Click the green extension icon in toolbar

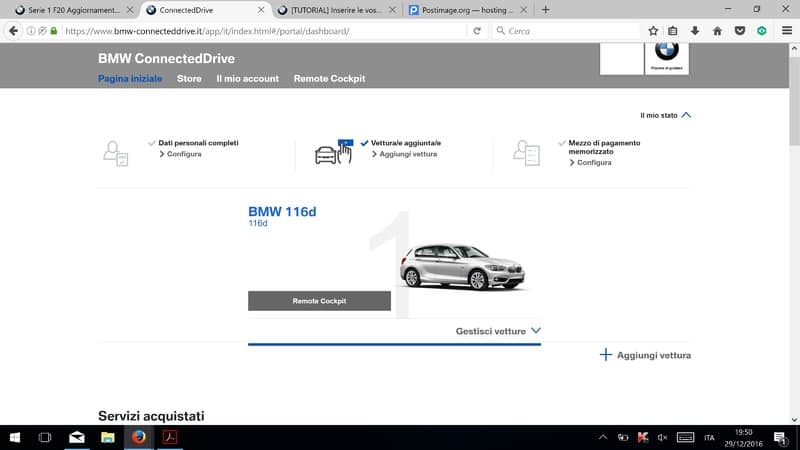762,31
